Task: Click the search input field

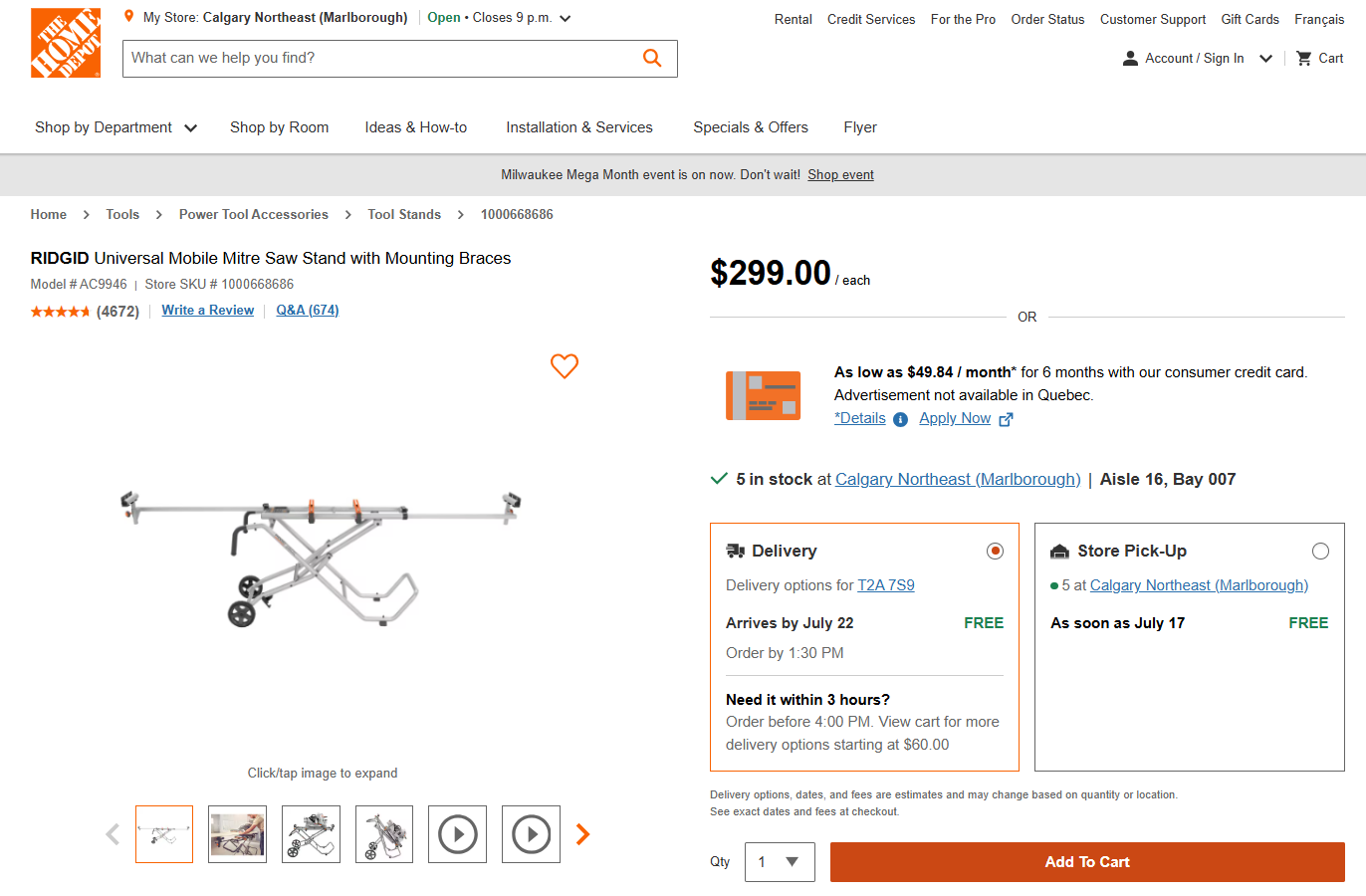Action: pos(378,58)
